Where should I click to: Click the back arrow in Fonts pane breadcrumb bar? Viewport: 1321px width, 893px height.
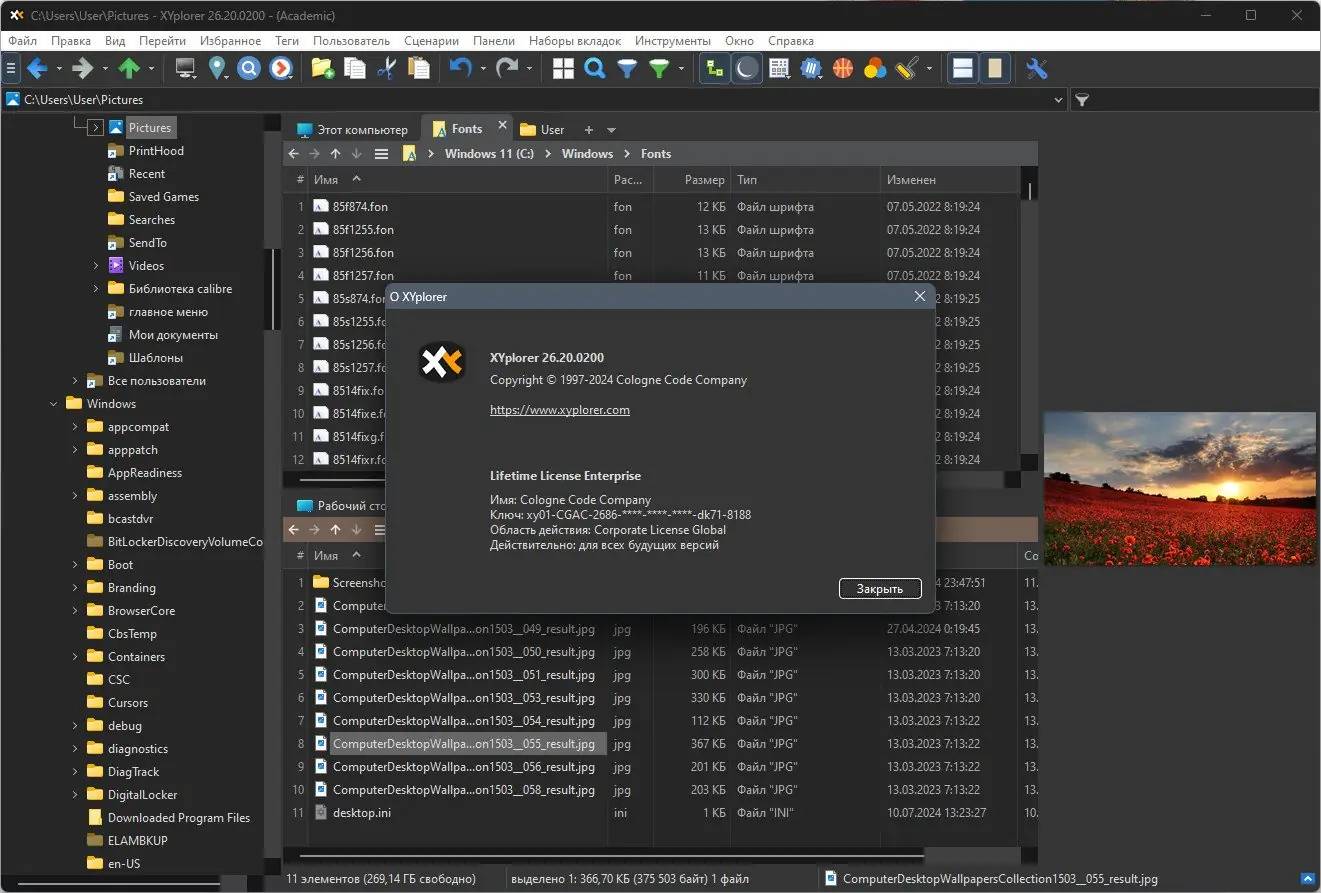293,154
